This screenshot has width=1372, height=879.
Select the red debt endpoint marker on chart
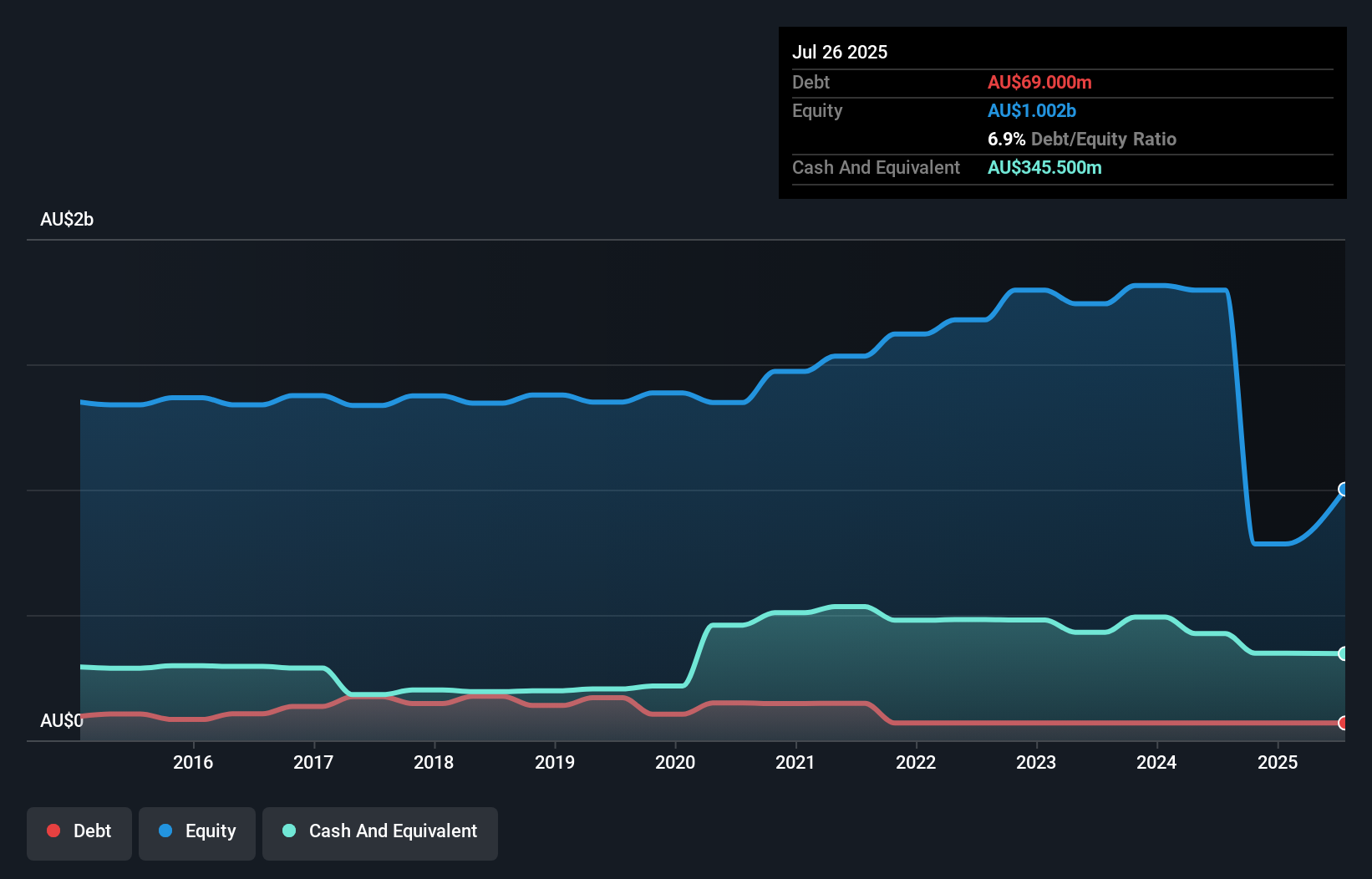(1344, 722)
